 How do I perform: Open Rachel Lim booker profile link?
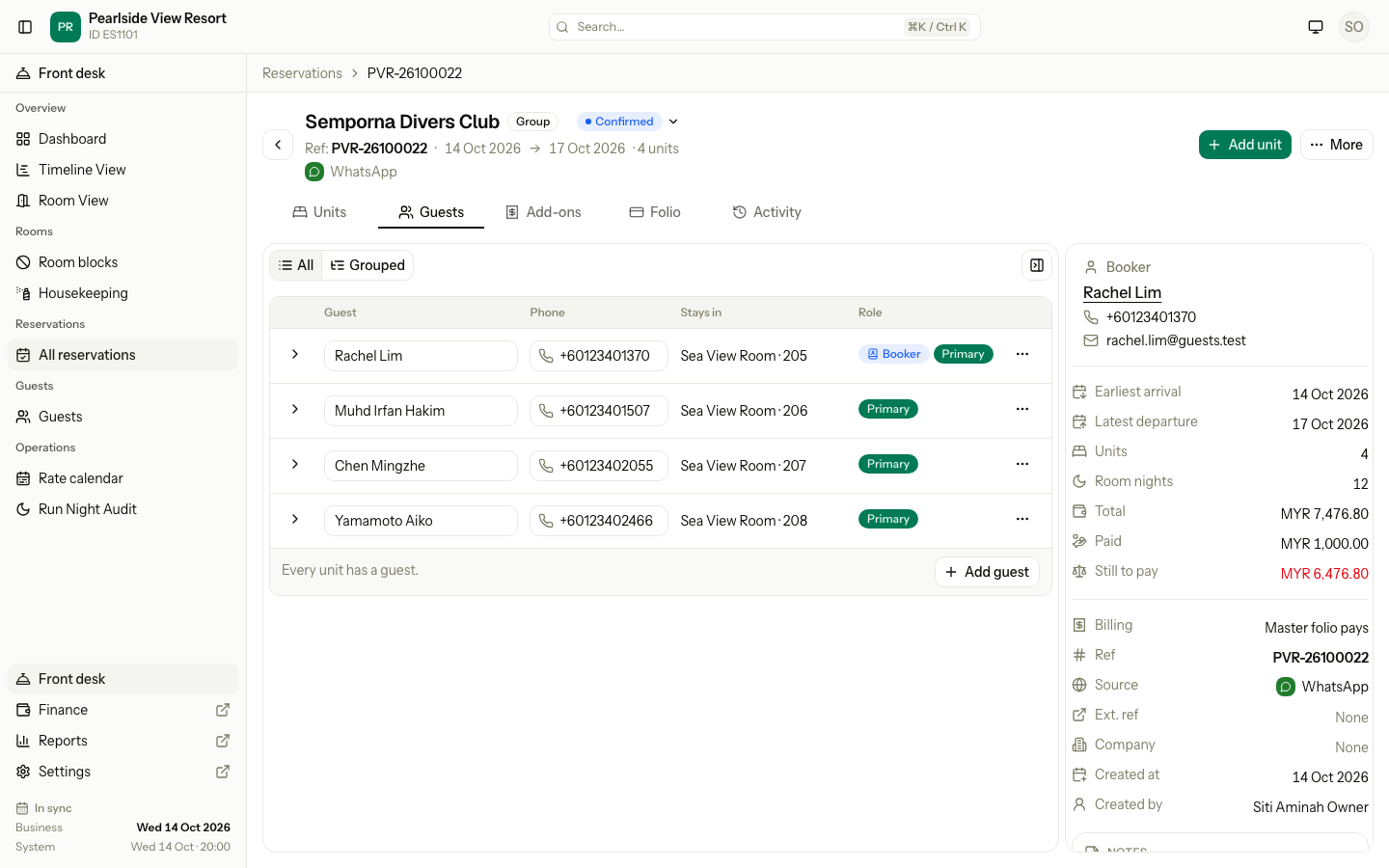1122,293
